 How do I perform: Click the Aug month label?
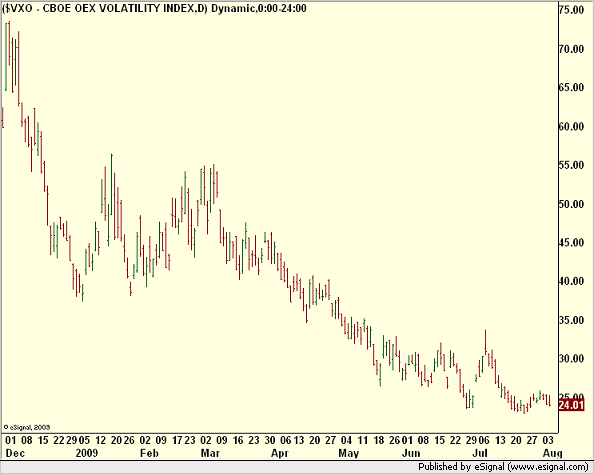tap(553, 453)
